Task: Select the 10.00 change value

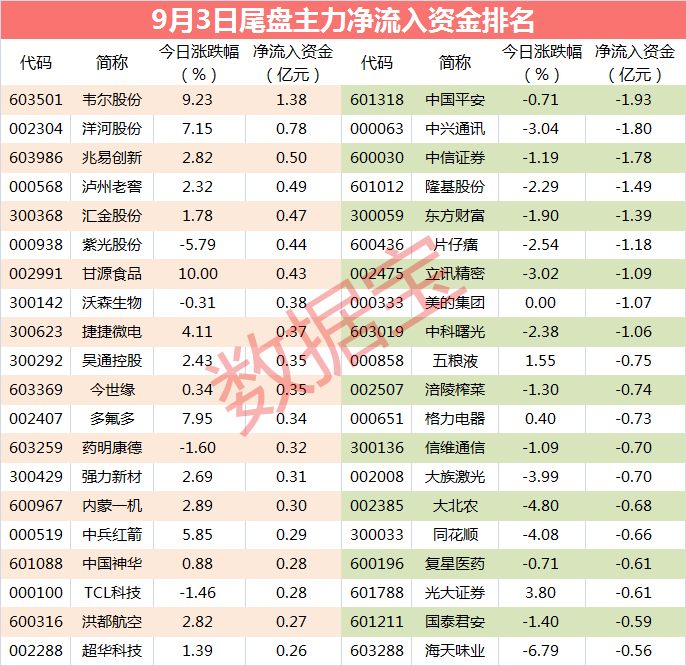Action: (x=198, y=273)
